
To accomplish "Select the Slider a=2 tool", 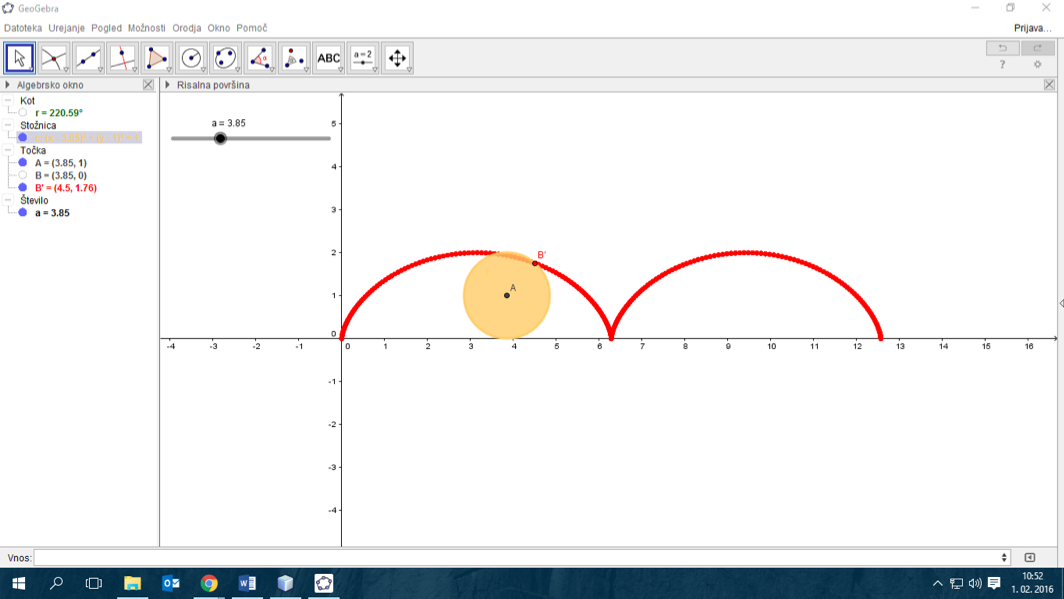I will point(362,58).
